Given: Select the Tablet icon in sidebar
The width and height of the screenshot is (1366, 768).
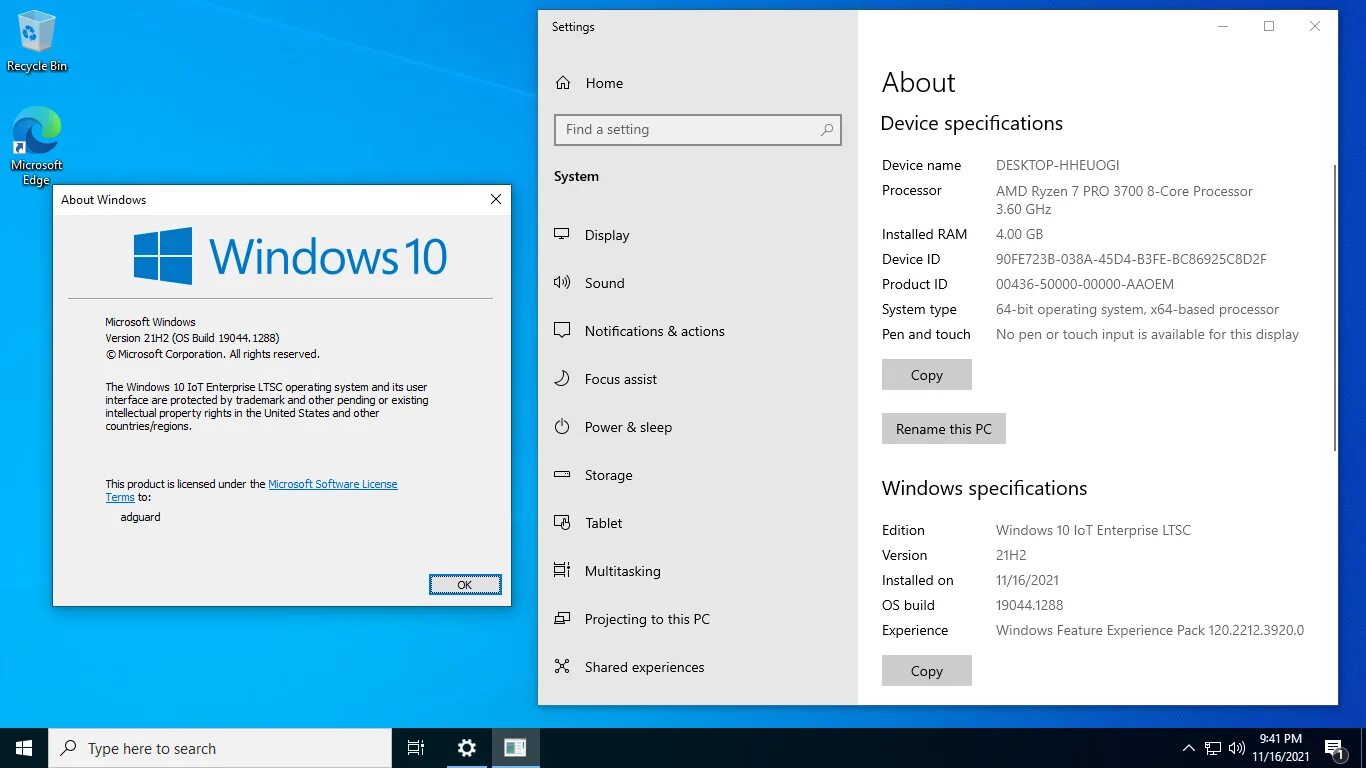Looking at the screenshot, I should coord(562,523).
